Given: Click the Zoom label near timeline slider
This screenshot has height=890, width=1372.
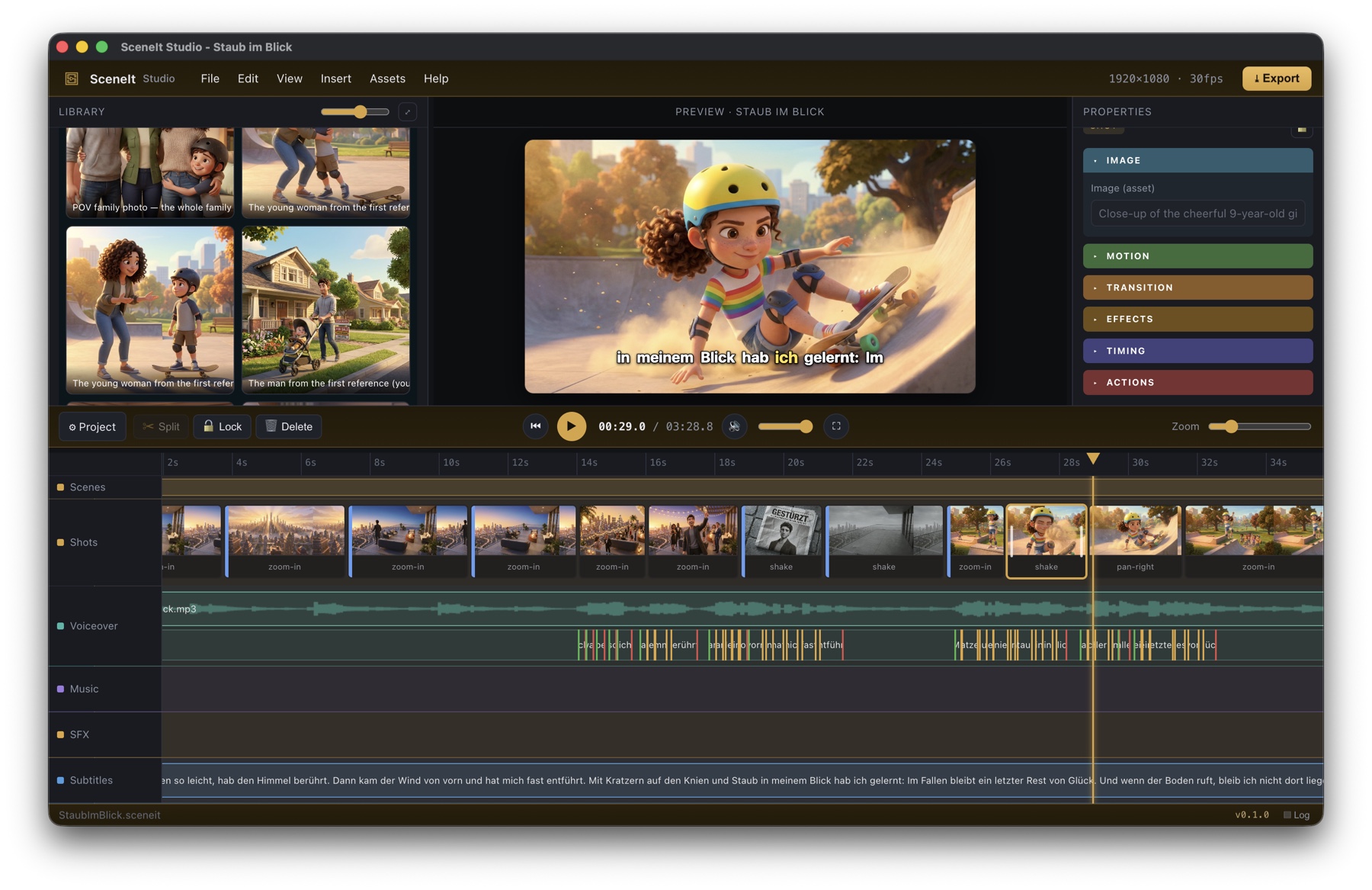Looking at the screenshot, I should [x=1185, y=426].
